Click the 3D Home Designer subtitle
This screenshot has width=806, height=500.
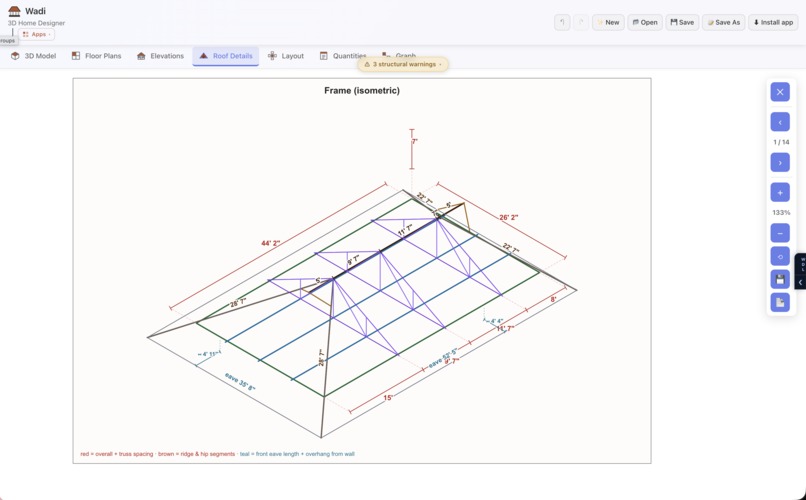tap(36, 23)
